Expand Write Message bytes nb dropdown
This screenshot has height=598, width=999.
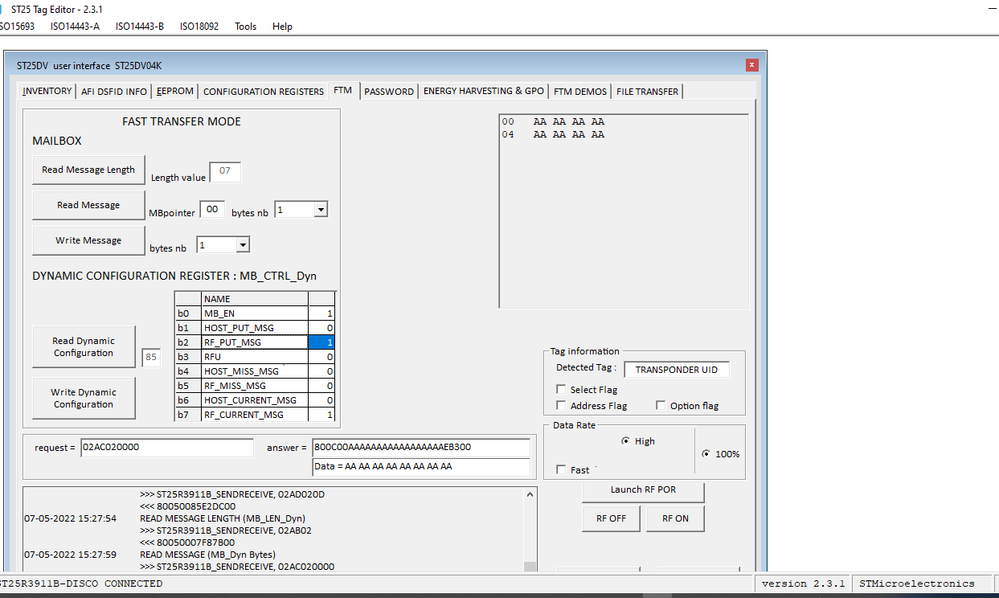pos(242,245)
